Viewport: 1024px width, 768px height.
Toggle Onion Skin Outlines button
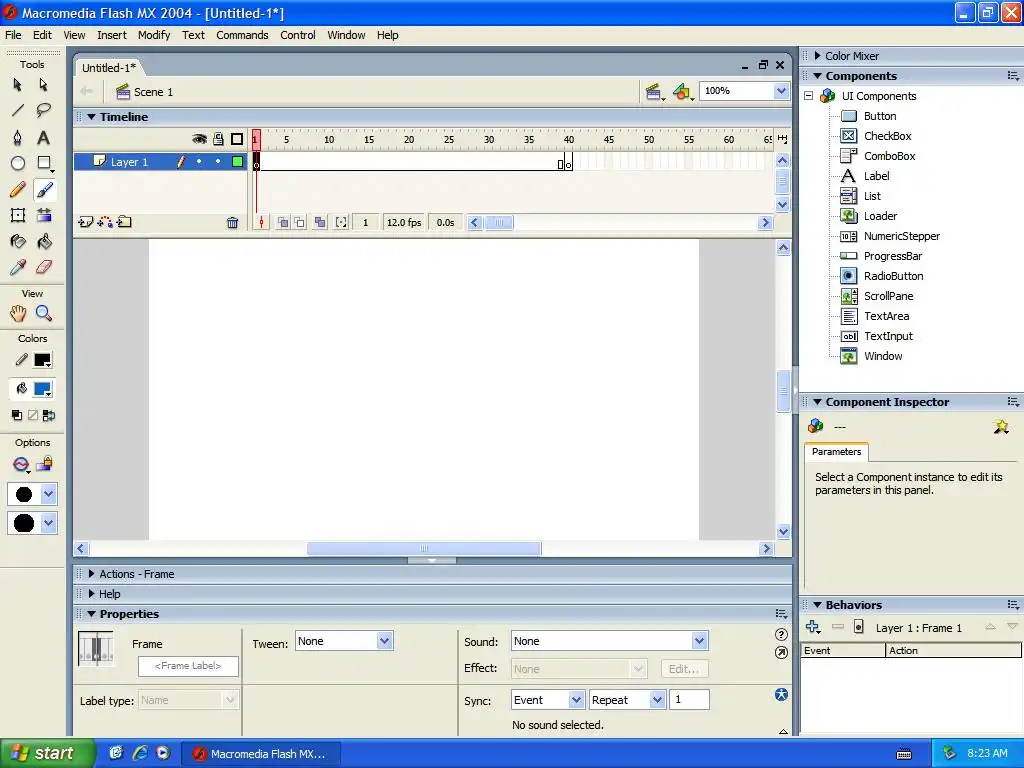pyautogui.click(x=299, y=223)
